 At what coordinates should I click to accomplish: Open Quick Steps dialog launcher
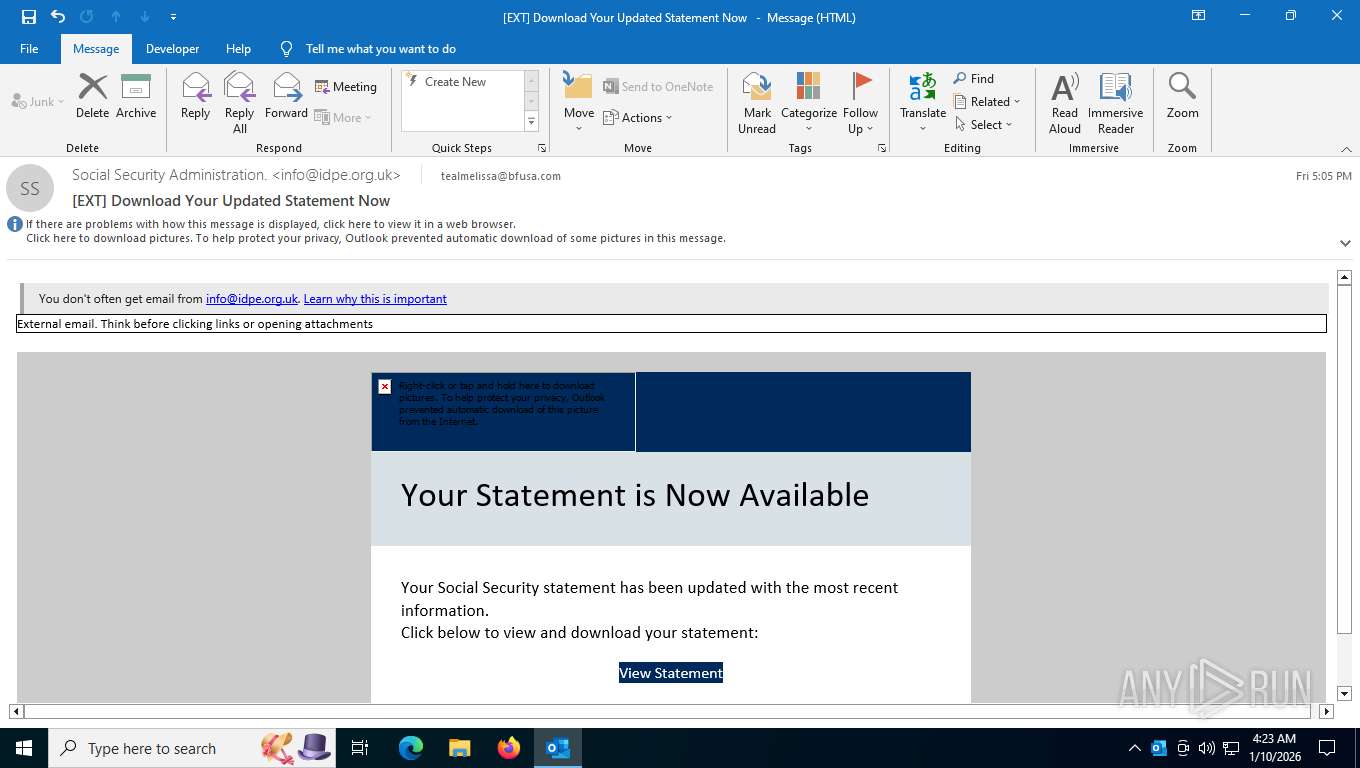(542, 148)
